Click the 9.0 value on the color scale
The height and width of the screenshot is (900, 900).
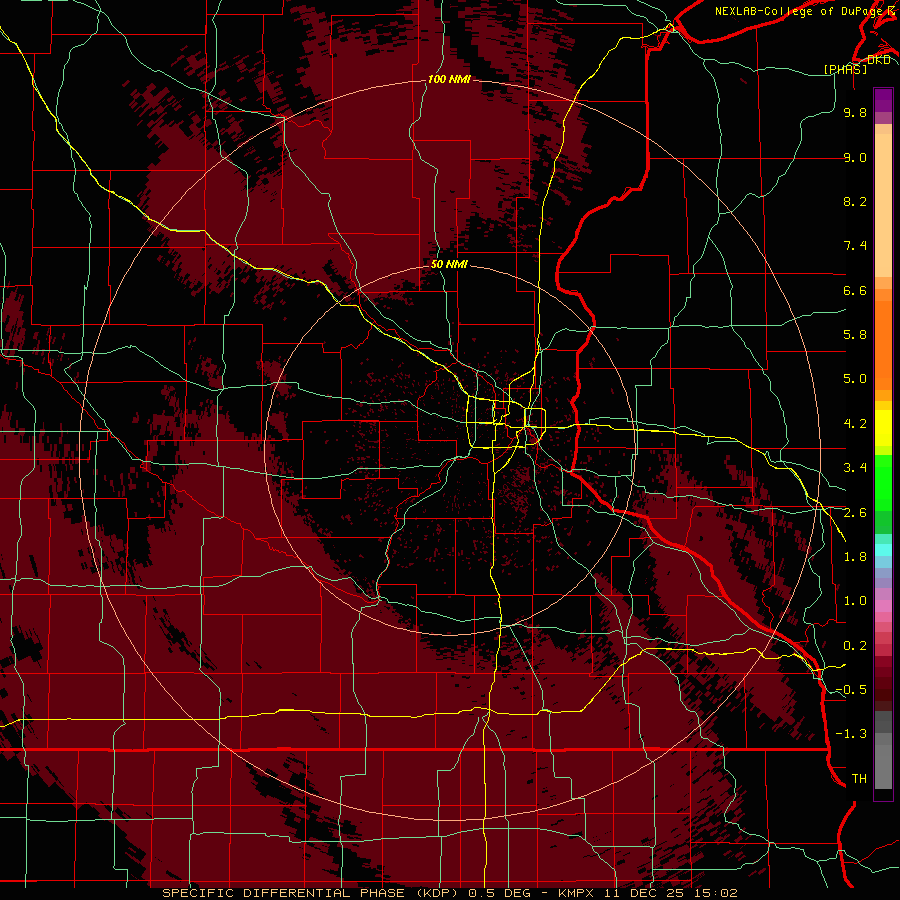click(855, 157)
